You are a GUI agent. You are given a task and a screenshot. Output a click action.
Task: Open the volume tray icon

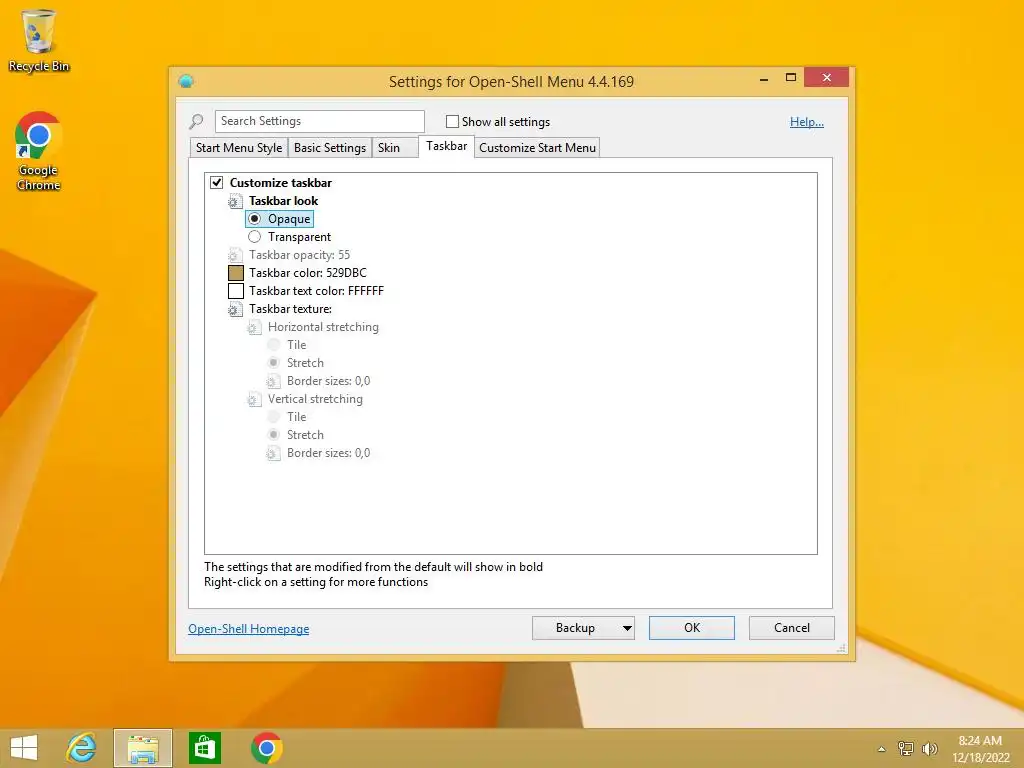[x=929, y=748]
